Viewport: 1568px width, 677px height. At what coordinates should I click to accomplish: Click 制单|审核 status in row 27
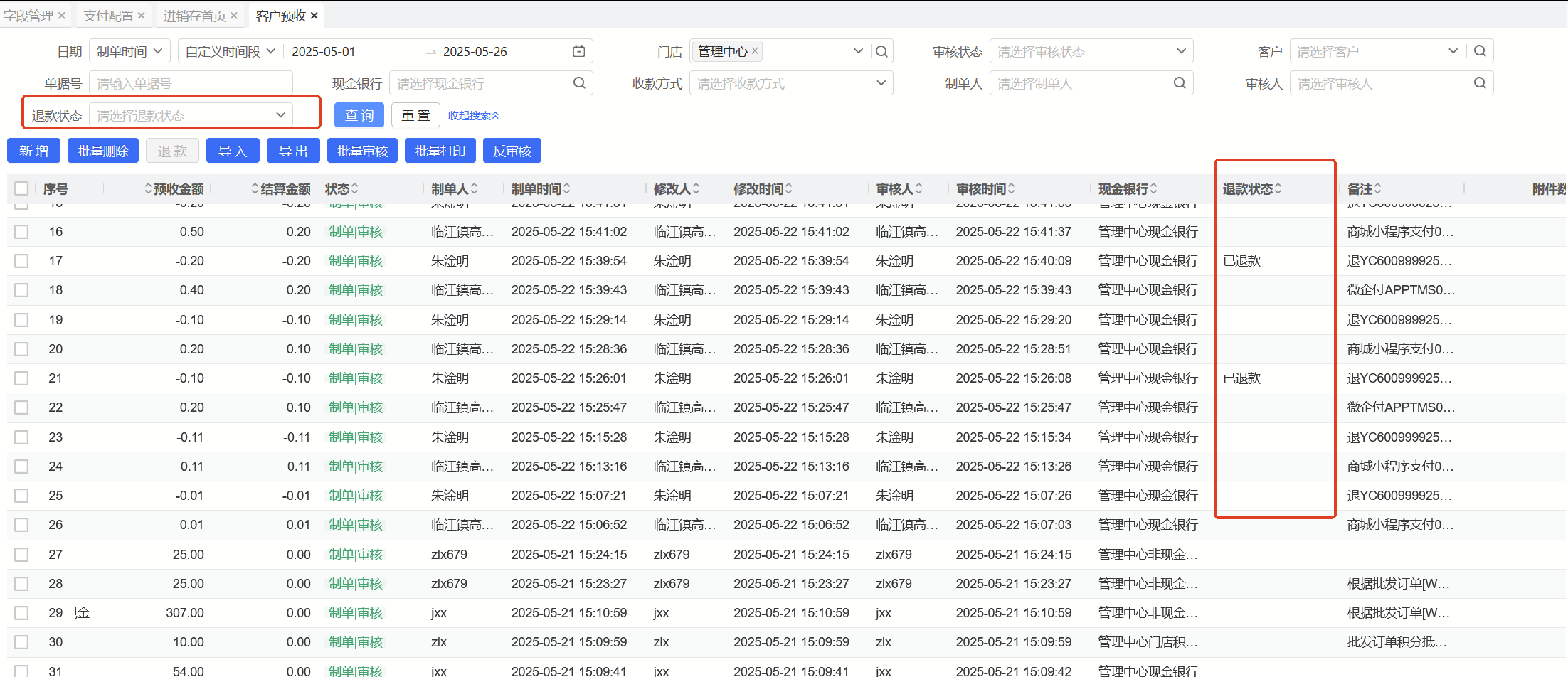356,555
